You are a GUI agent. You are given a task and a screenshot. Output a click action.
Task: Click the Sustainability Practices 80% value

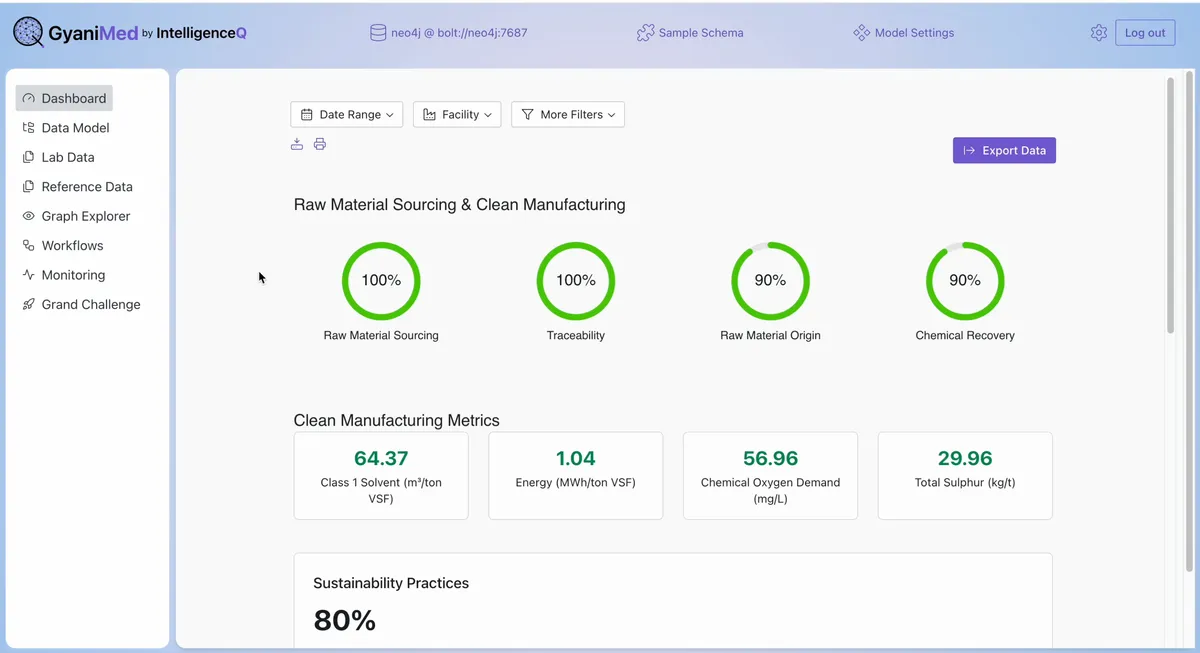pyautogui.click(x=345, y=621)
